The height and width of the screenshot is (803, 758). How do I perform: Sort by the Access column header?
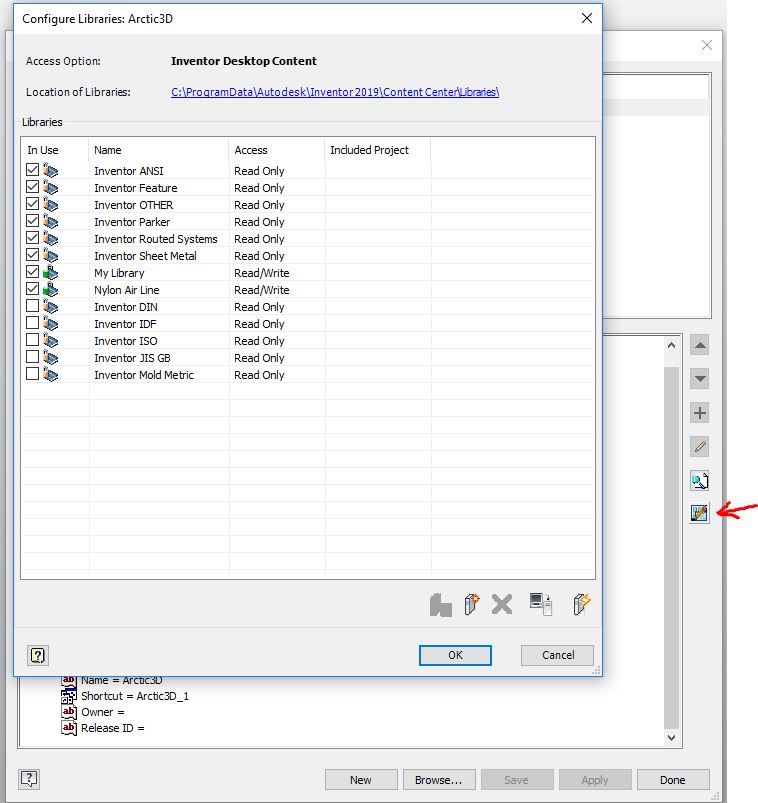tap(277, 150)
